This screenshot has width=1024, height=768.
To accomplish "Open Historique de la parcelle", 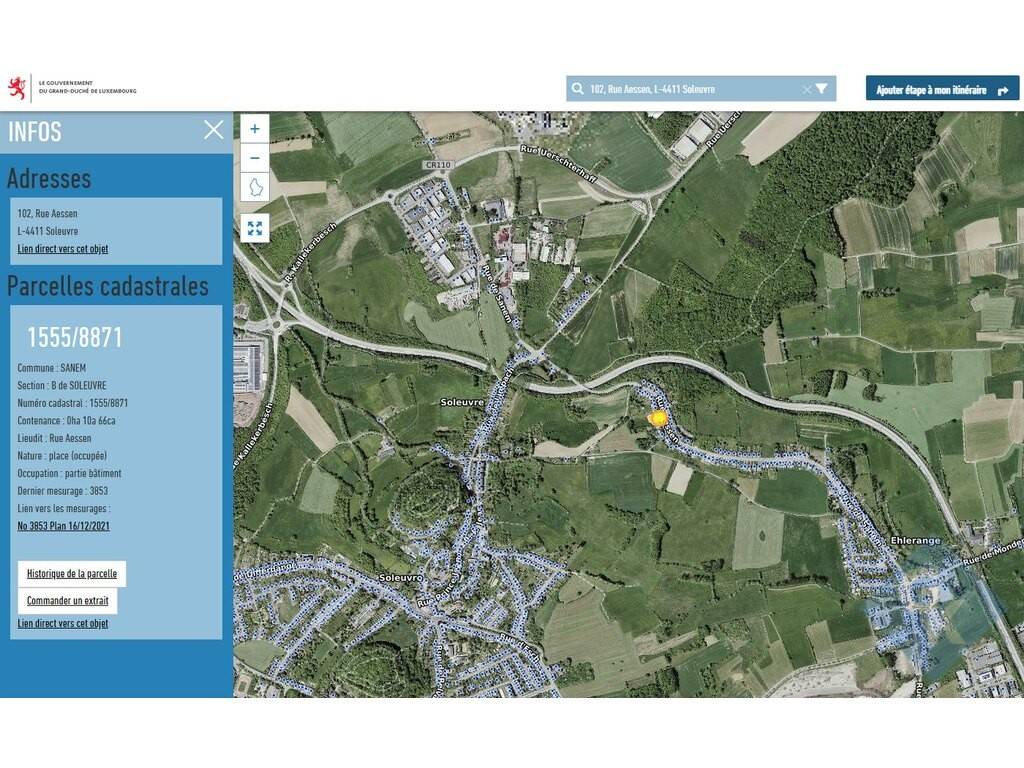I will point(72,574).
